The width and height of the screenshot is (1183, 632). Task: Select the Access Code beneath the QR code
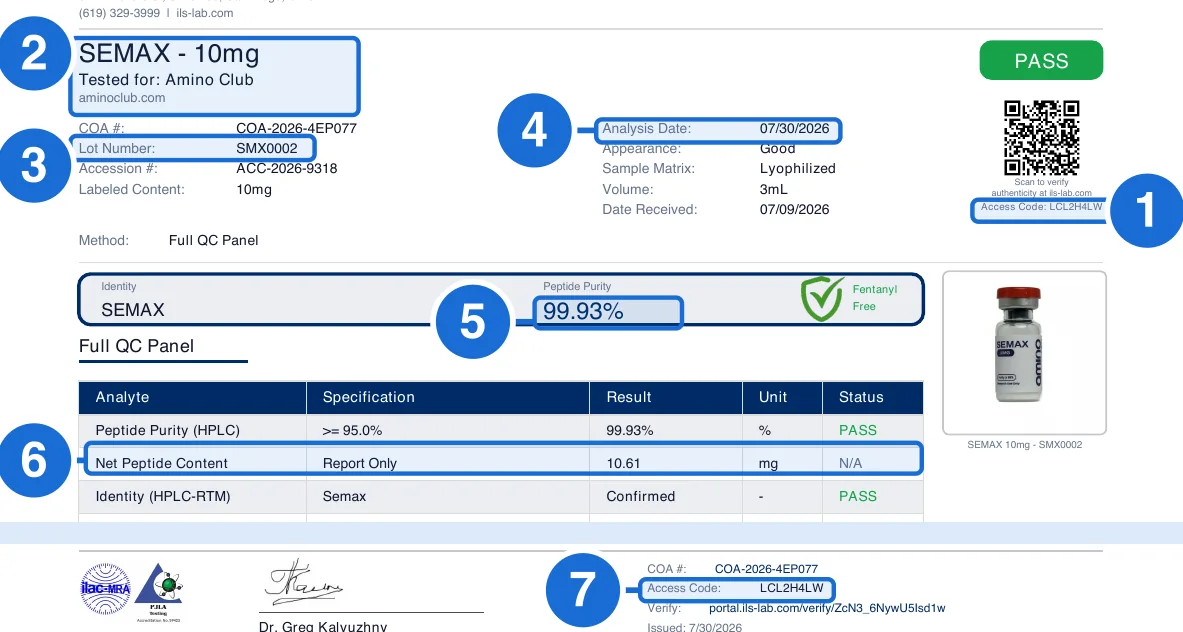pyautogui.click(x=1041, y=207)
